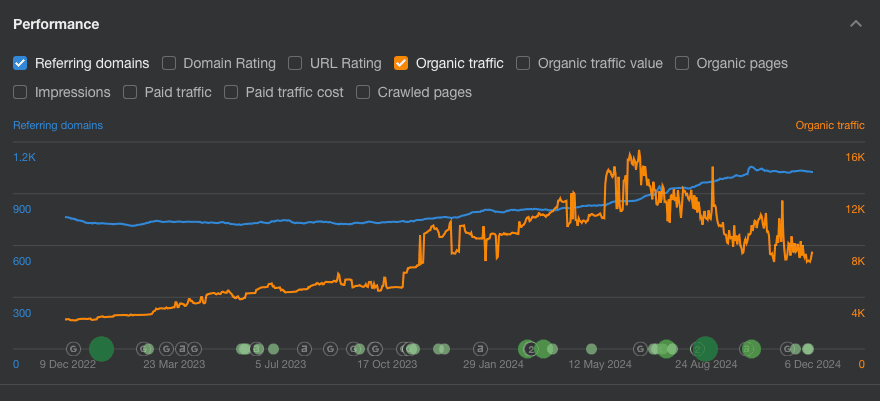Uncheck the Referring domains checkbox
The width and height of the screenshot is (880, 401).
pos(20,63)
